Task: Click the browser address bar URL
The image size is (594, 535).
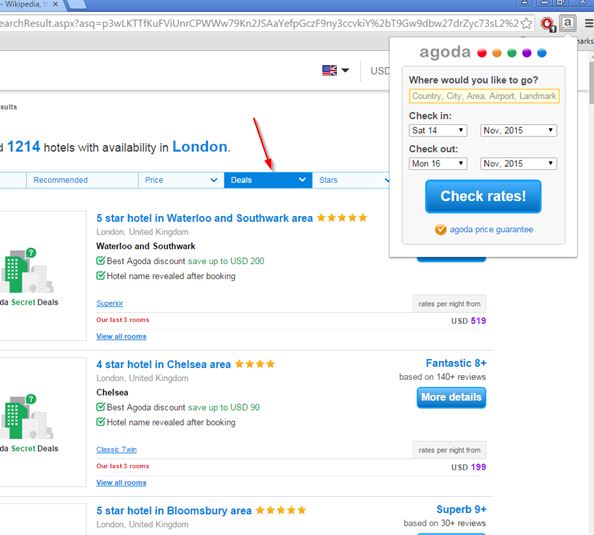Action: pos(259,23)
